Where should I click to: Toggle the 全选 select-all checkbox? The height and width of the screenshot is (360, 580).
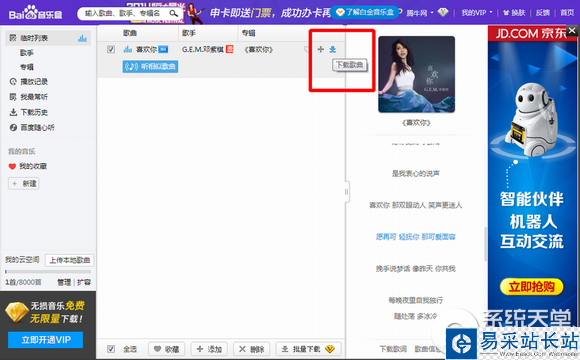pyautogui.click(x=111, y=349)
